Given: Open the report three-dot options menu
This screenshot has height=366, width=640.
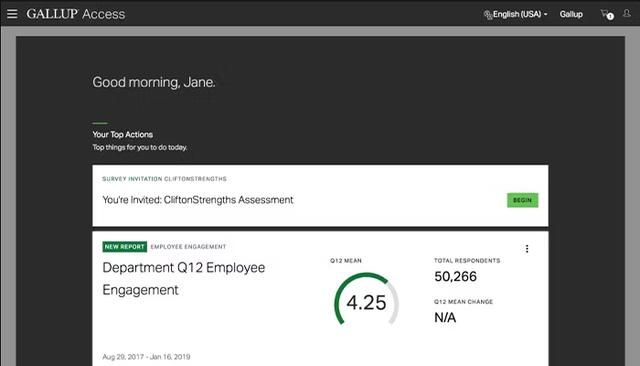Looking at the screenshot, I should [x=527, y=248].
